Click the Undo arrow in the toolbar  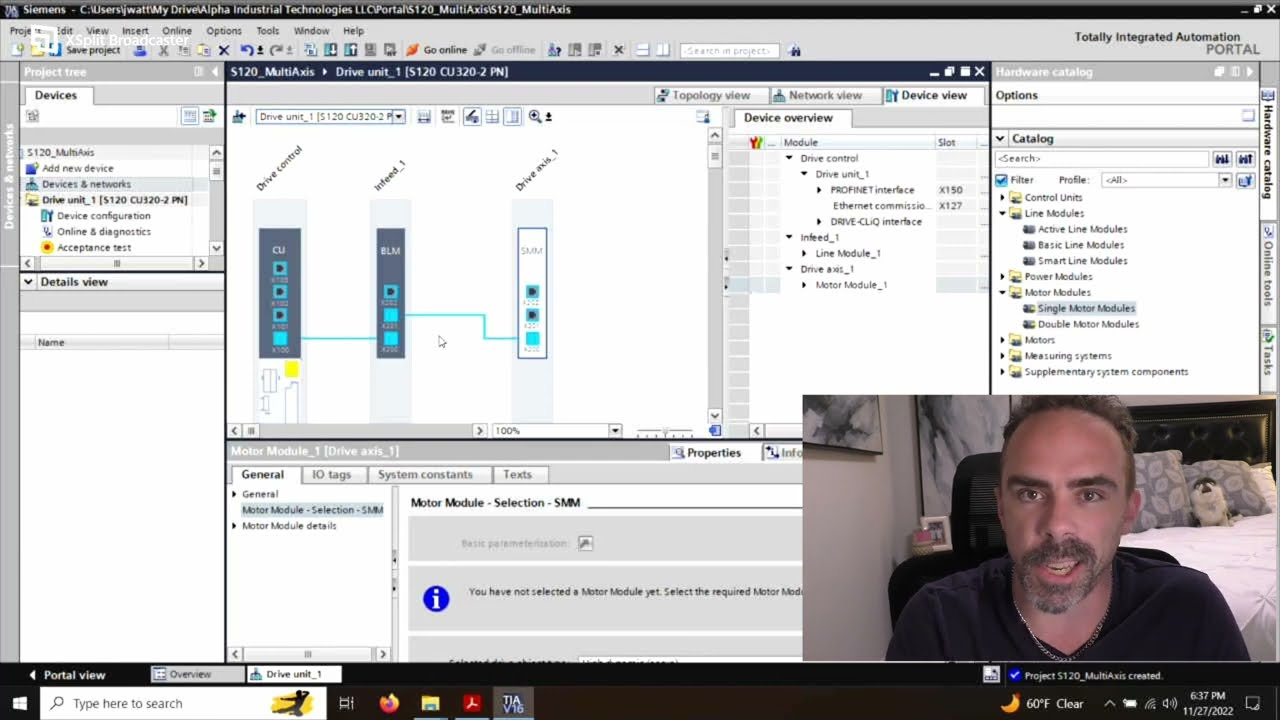247,50
